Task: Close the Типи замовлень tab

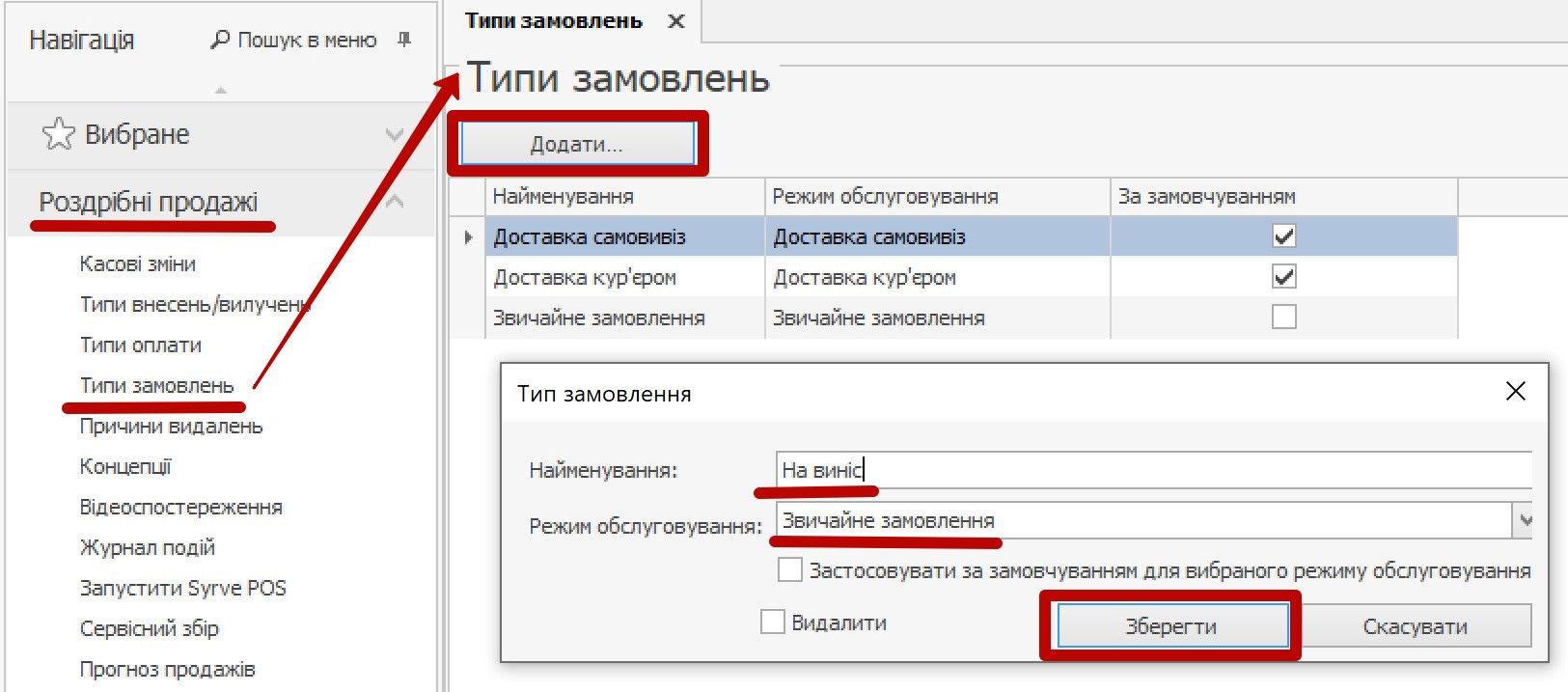Action: [676, 21]
